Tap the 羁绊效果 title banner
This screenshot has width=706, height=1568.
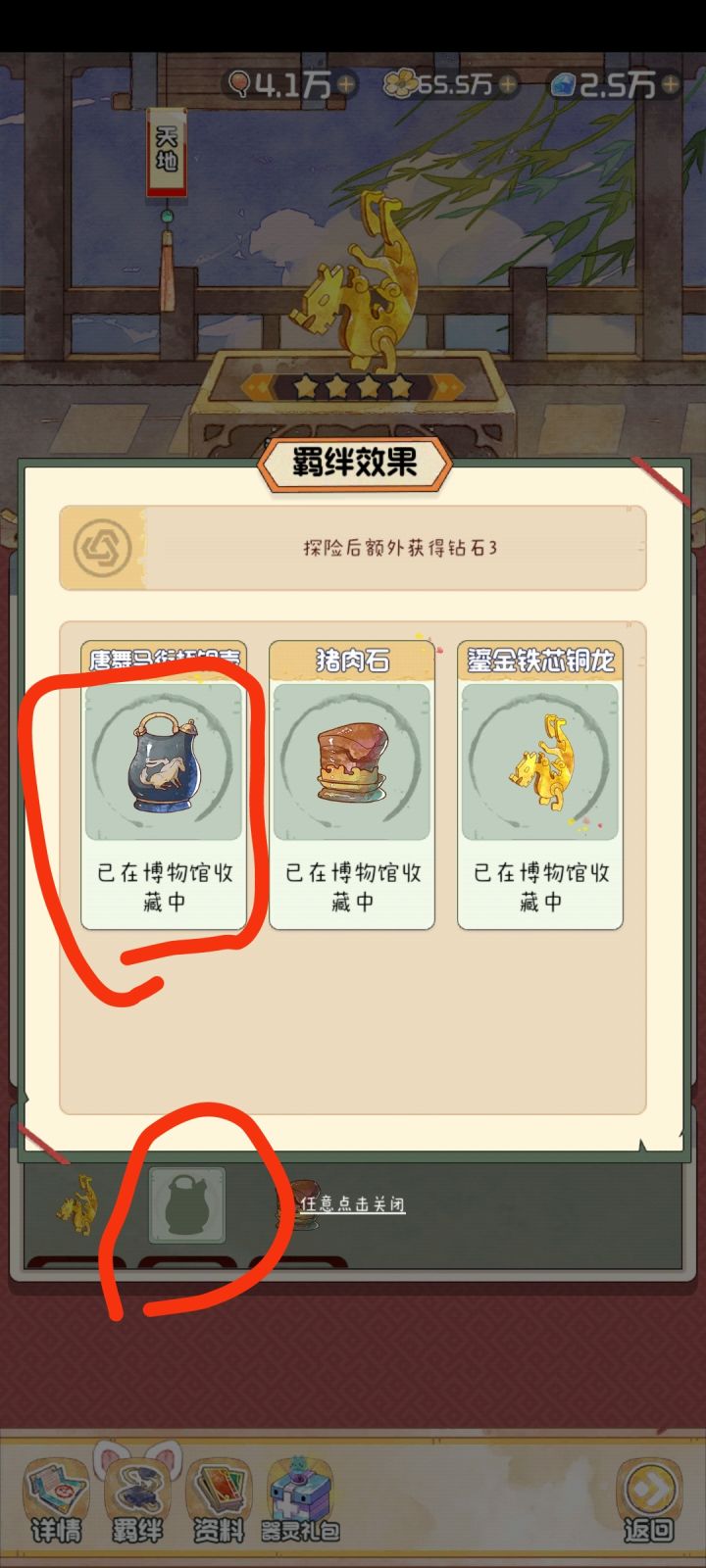click(x=354, y=464)
